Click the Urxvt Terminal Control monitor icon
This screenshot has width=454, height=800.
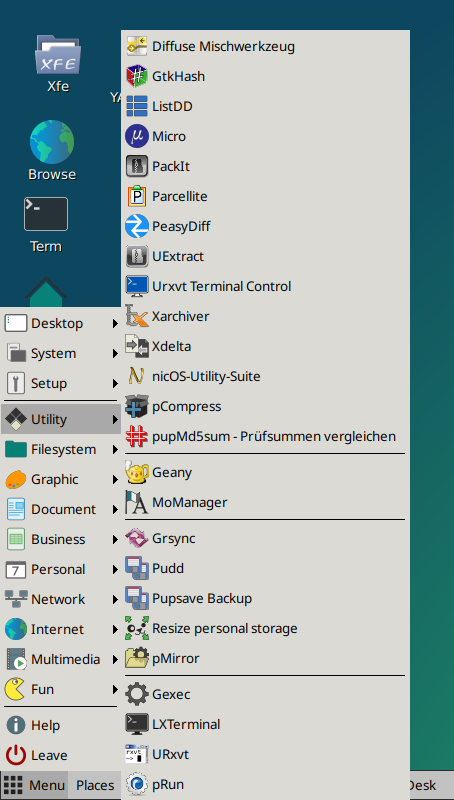(137, 286)
